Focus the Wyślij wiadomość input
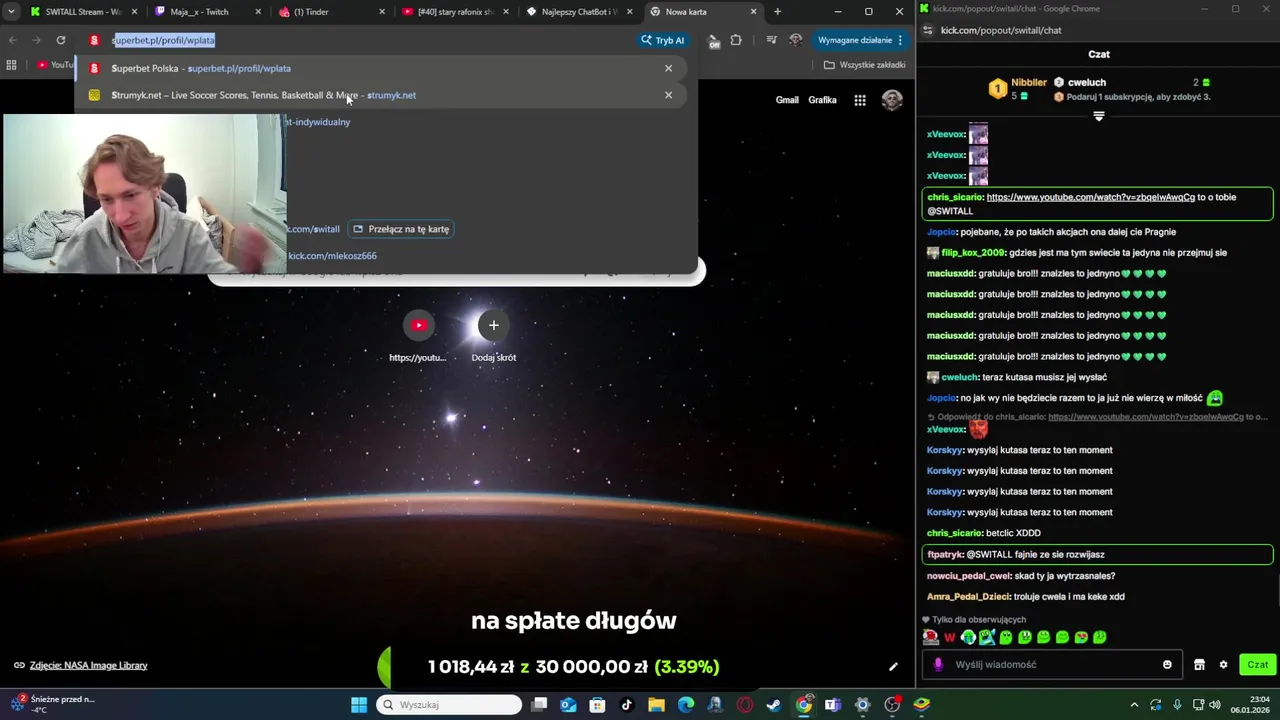 [1051, 664]
